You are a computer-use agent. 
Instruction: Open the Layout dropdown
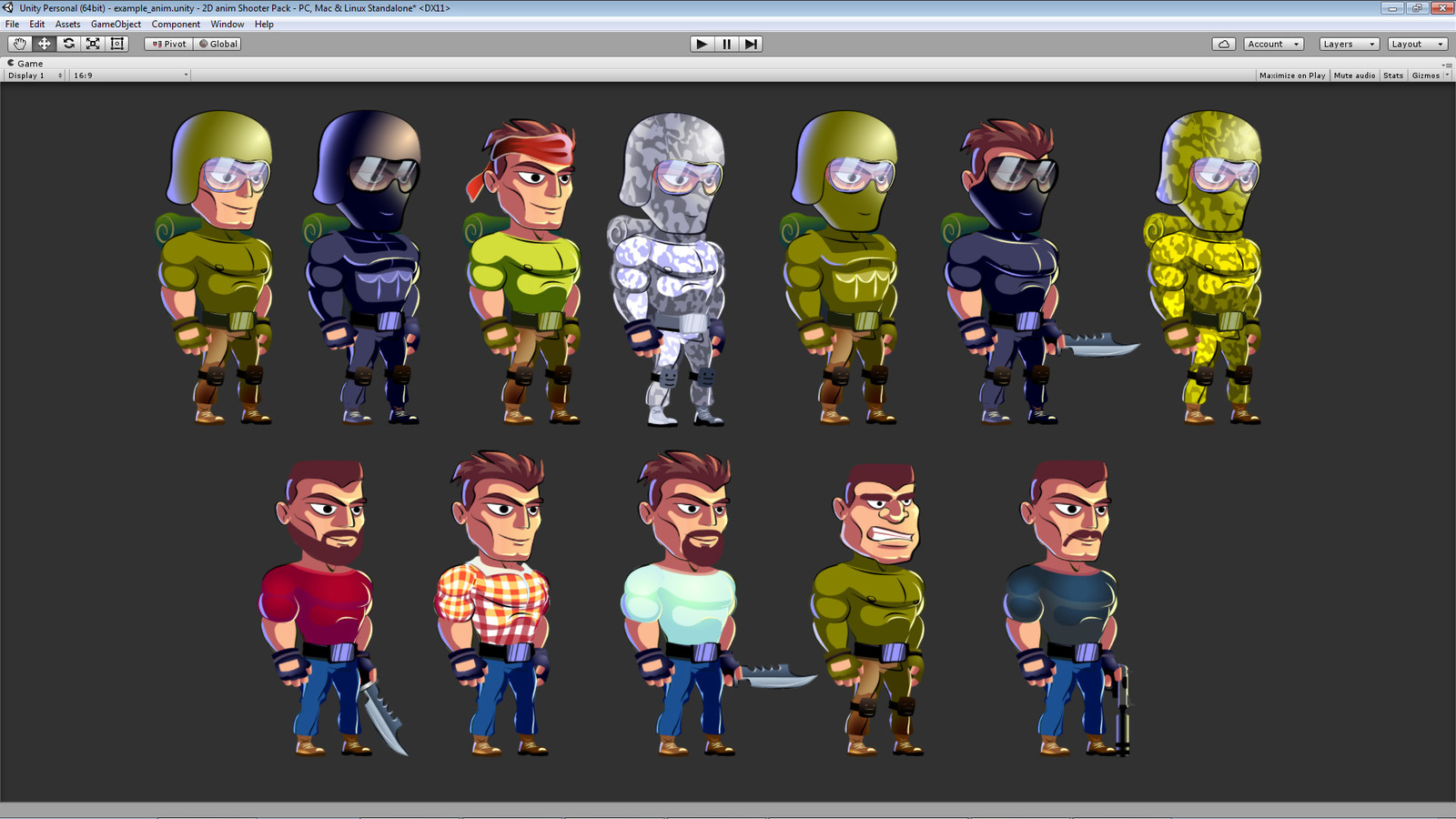point(1416,43)
